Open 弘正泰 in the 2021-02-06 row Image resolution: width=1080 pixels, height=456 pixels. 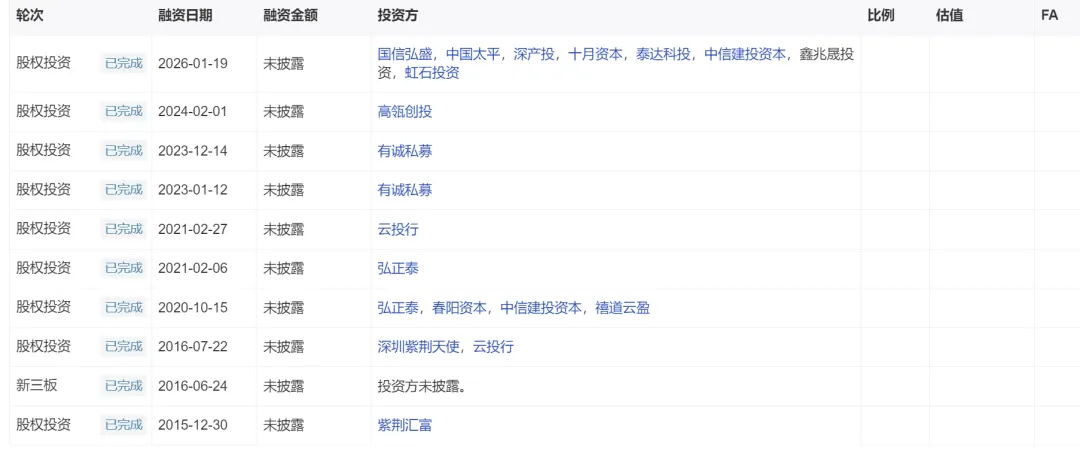pyautogui.click(x=398, y=269)
